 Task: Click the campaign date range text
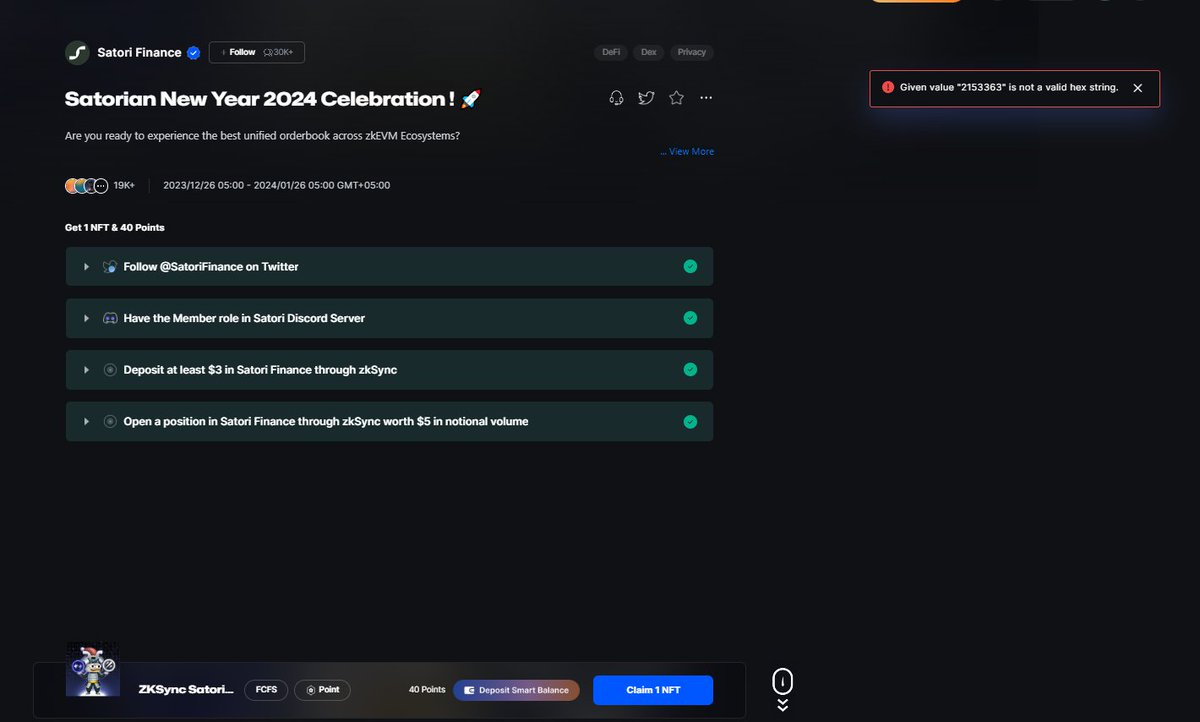pos(277,185)
